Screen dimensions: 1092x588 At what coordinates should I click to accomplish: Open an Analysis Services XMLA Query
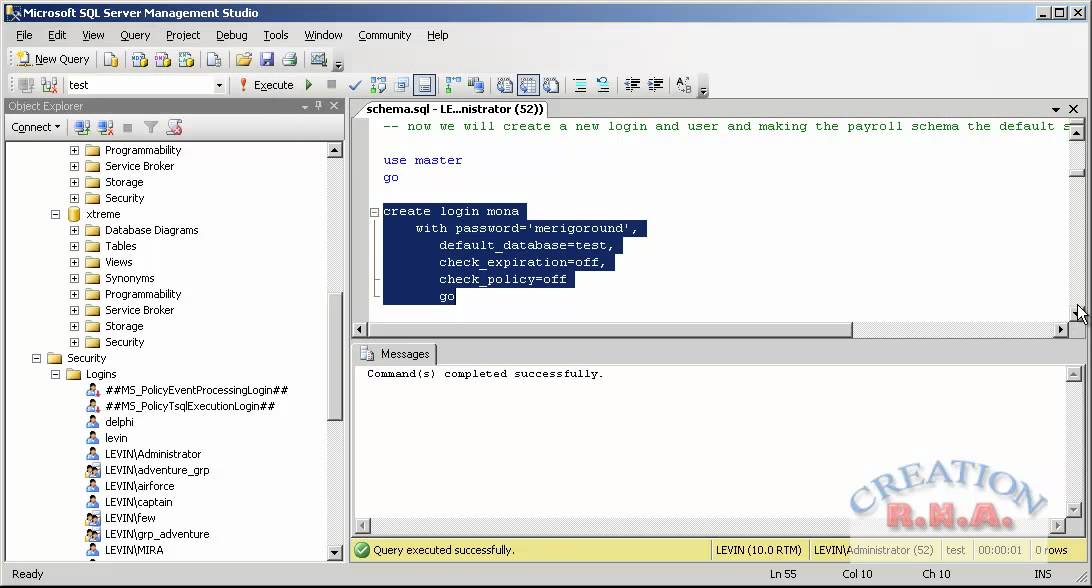186,60
